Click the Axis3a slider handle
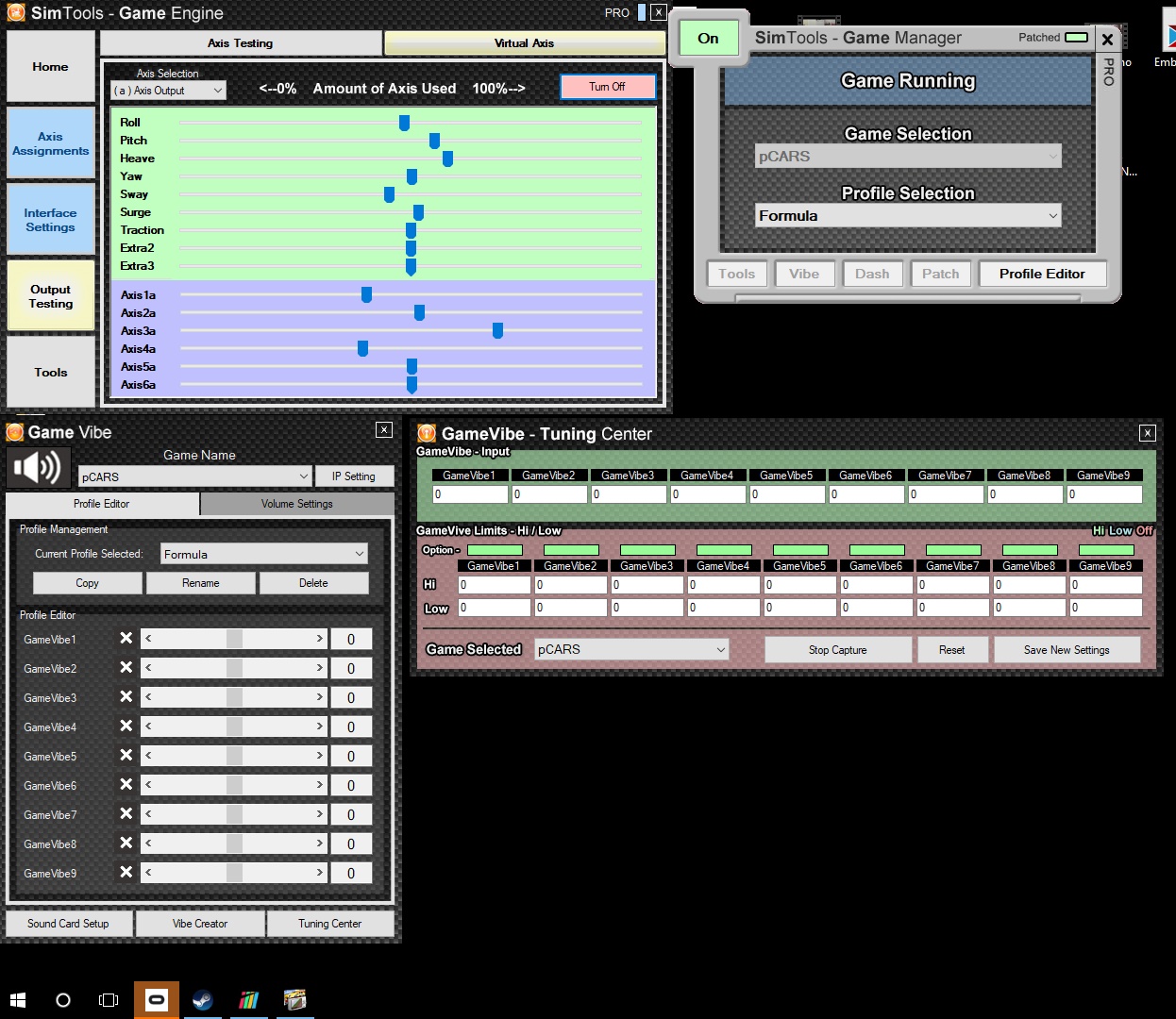 [x=497, y=330]
